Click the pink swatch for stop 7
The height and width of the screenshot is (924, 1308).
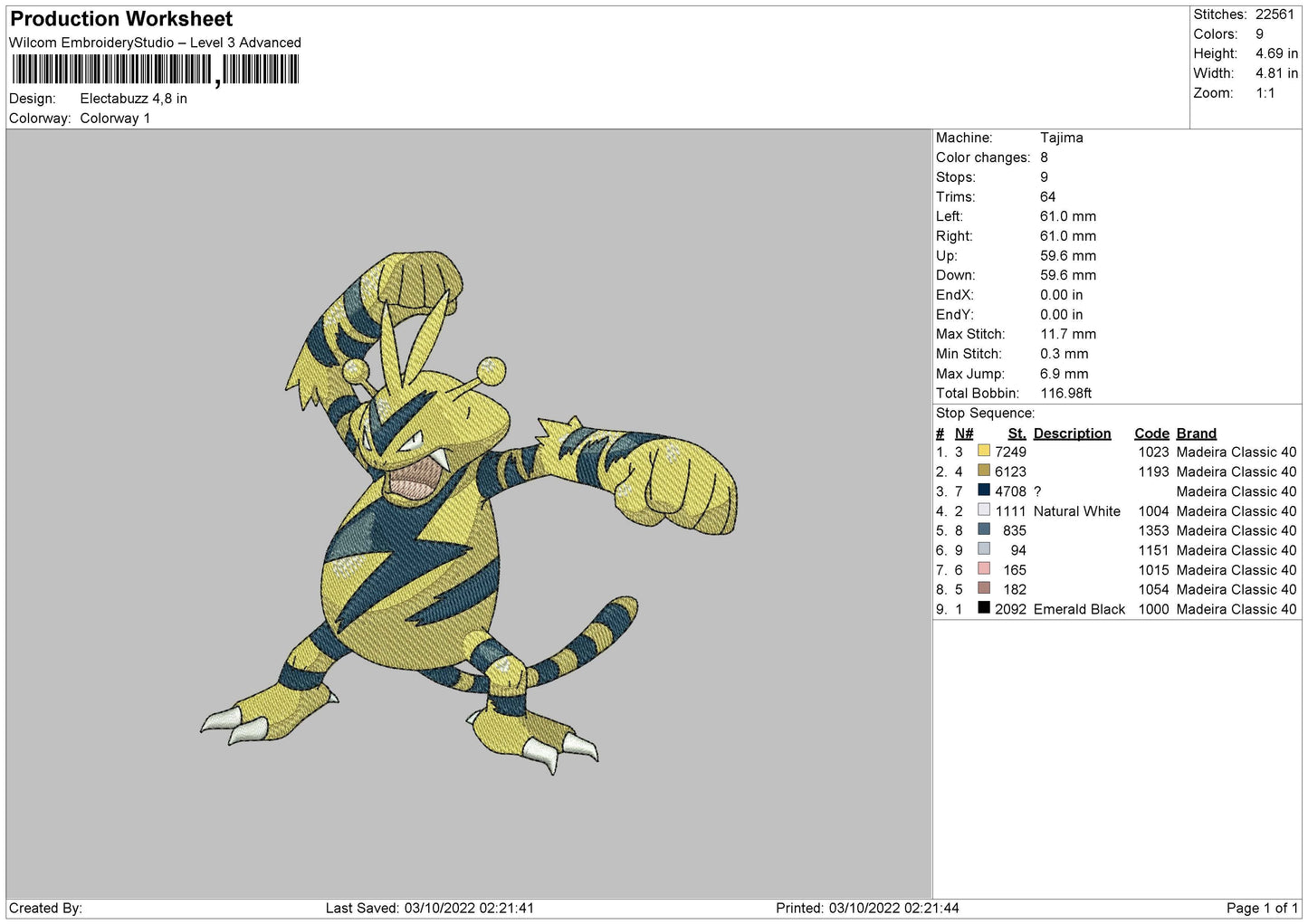point(984,569)
